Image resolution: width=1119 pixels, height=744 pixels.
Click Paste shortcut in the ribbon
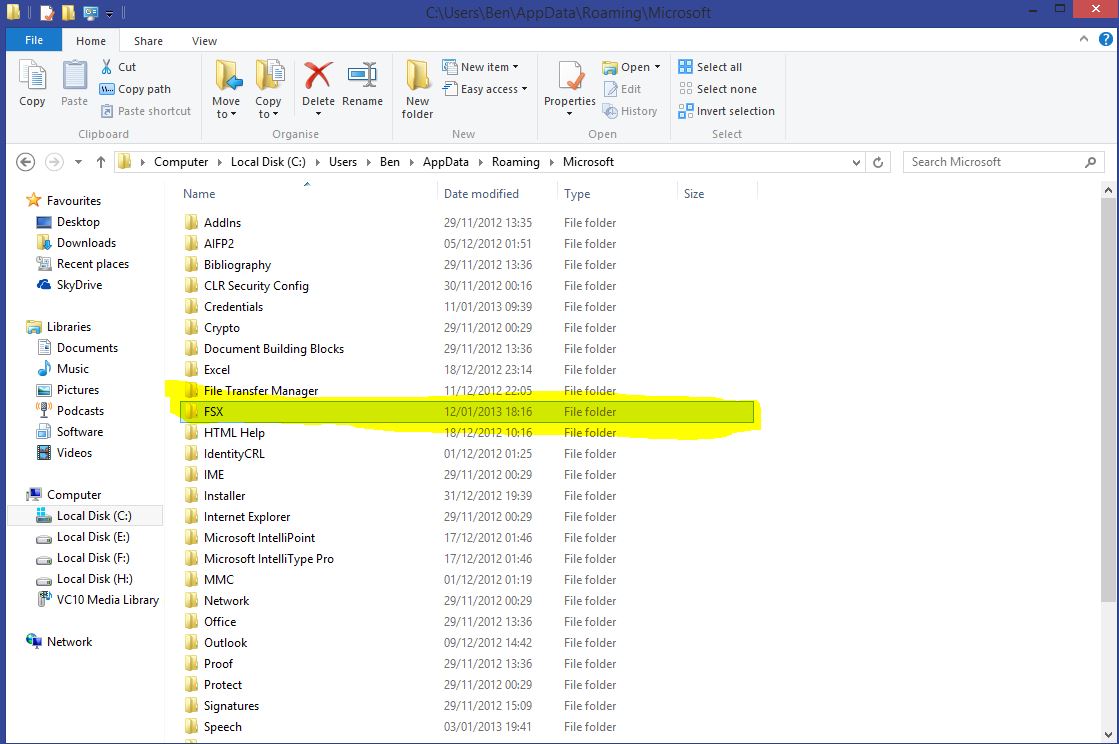click(x=146, y=111)
